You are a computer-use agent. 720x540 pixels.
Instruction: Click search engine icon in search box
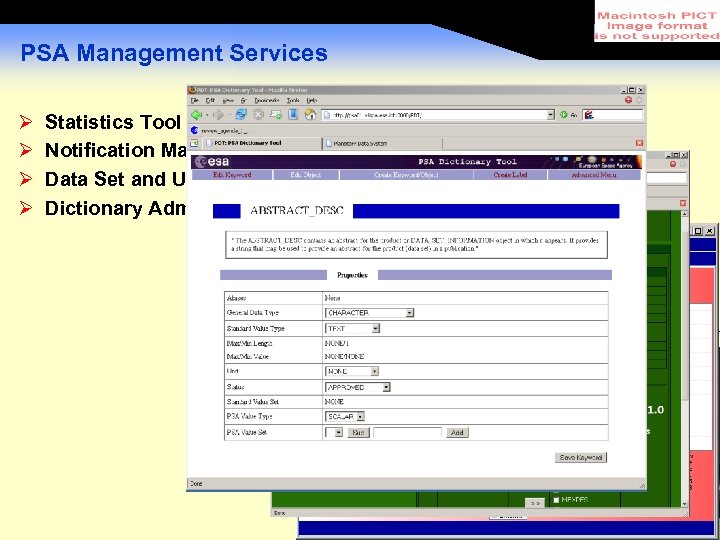point(589,115)
